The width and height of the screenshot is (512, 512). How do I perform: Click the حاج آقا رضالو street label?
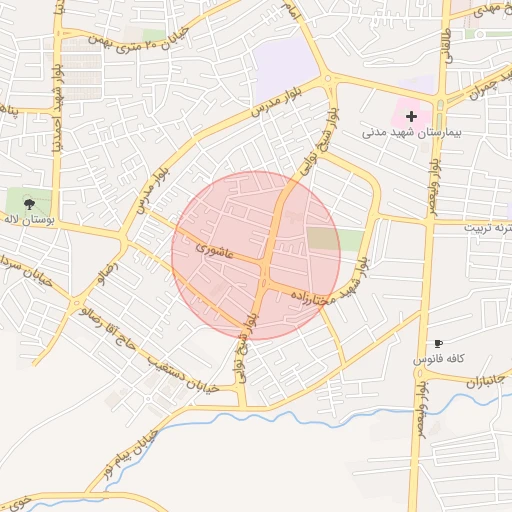click(x=107, y=329)
